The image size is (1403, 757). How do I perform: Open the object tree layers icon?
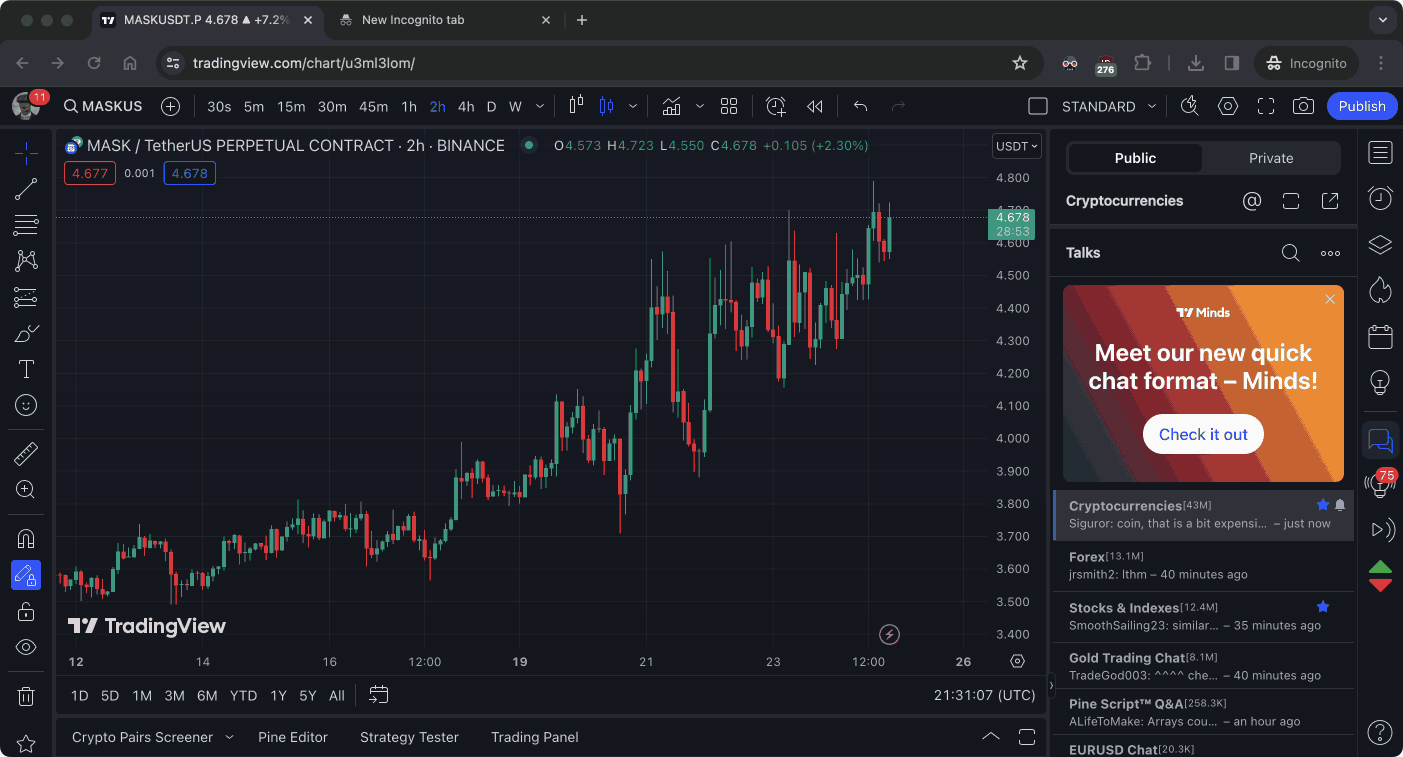click(1380, 244)
